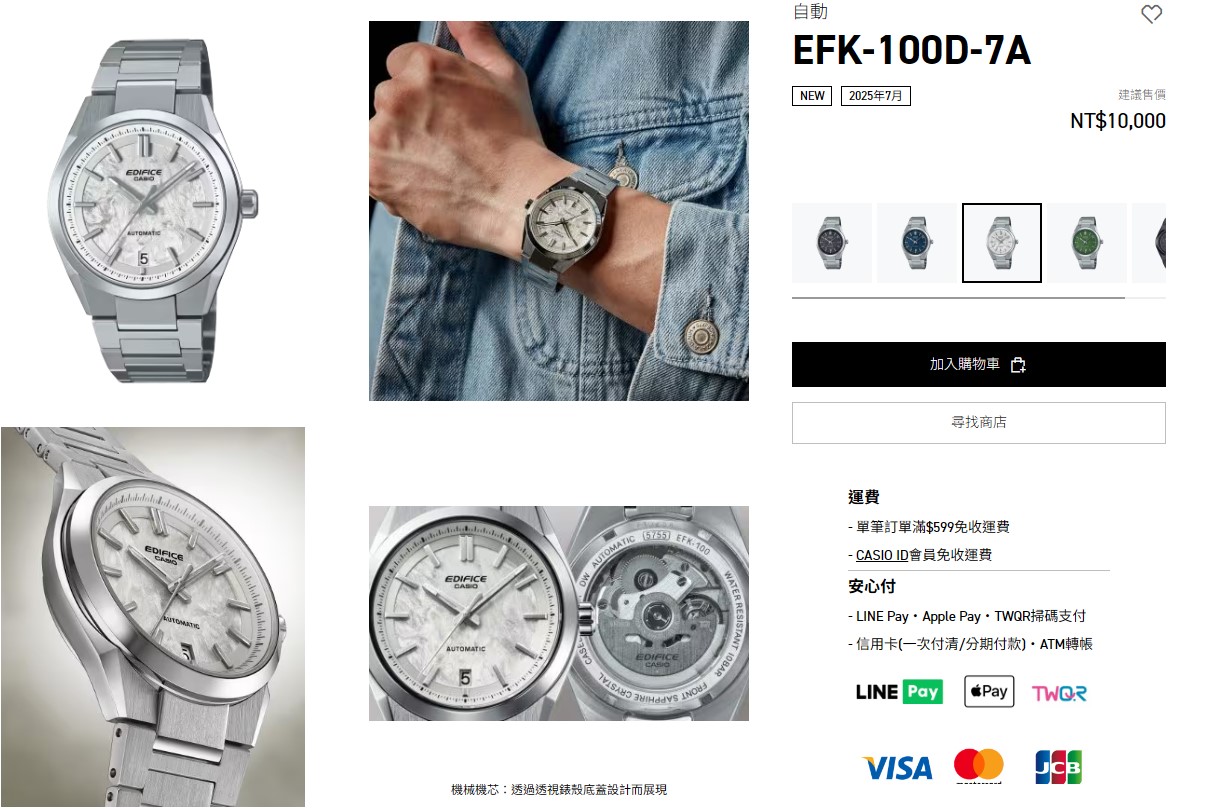Viewport: 1215px width, 809px height.
Task: Open the CASIO ID member link
Action: click(x=882, y=555)
